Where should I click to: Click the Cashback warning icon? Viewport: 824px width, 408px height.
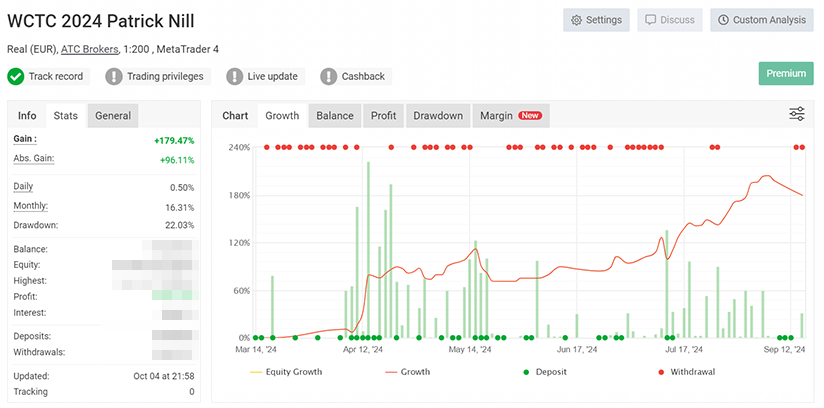pyautogui.click(x=329, y=76)
